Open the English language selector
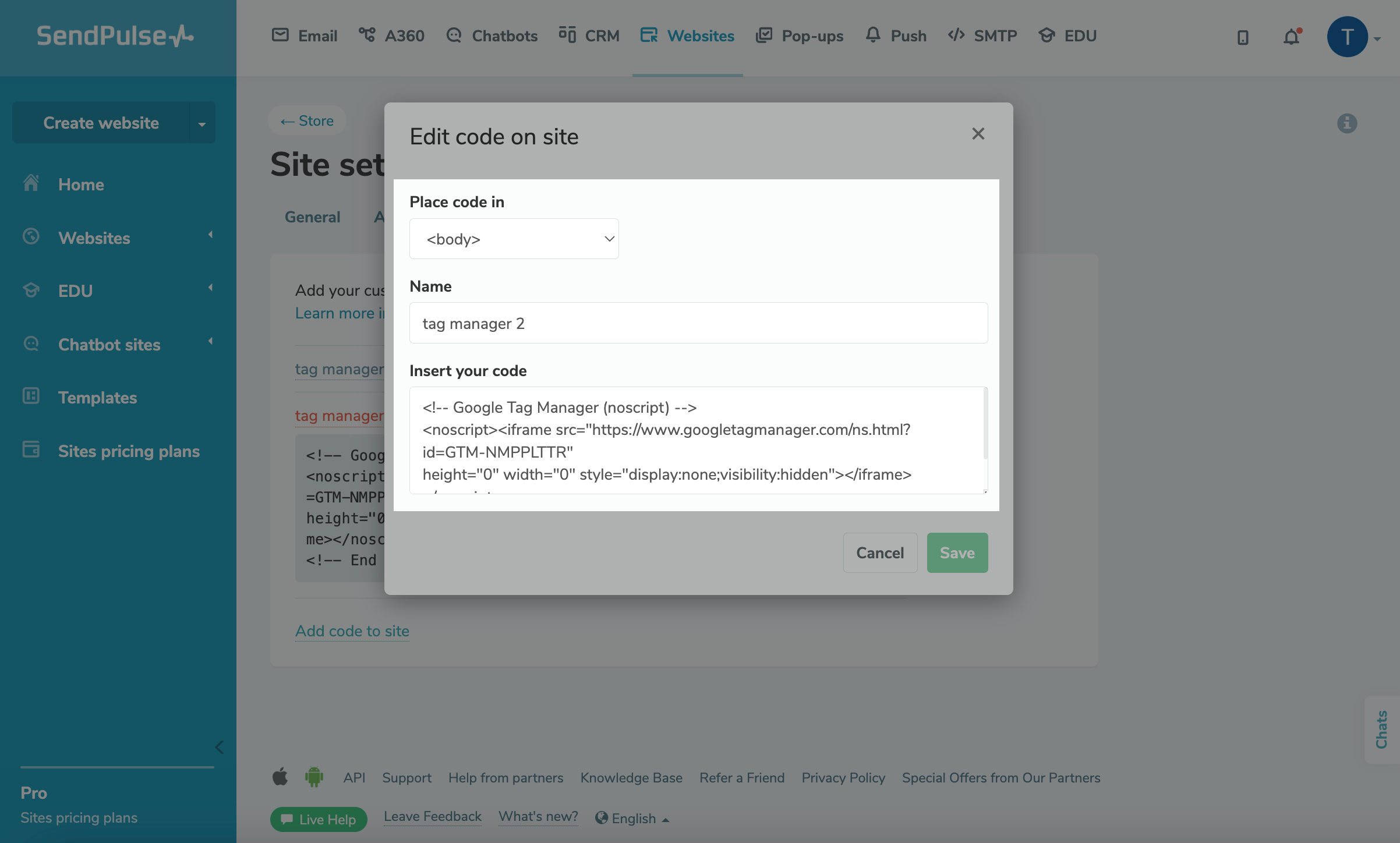 pos(632,819)
